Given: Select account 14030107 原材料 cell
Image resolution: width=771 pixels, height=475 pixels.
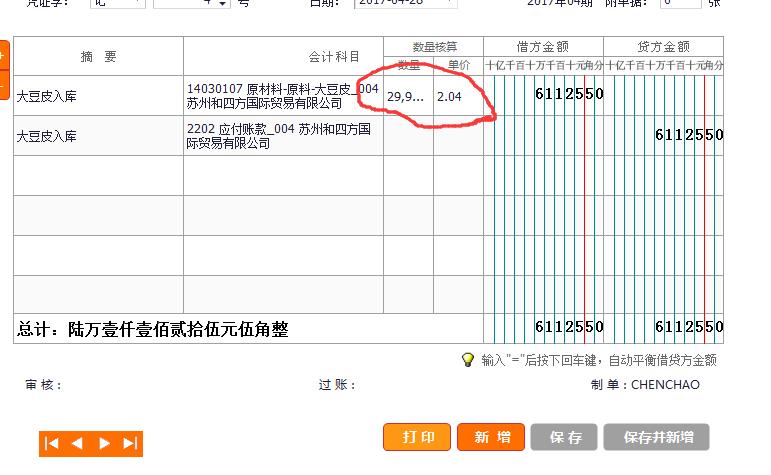Looking at the screenshot, I should [283, 96].
